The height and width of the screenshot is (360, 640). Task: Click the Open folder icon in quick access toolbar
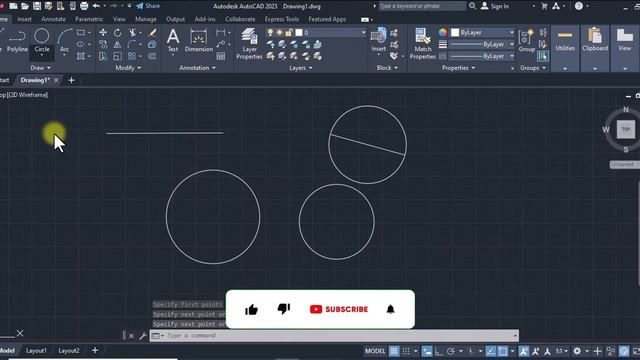(x=25, y=6)
